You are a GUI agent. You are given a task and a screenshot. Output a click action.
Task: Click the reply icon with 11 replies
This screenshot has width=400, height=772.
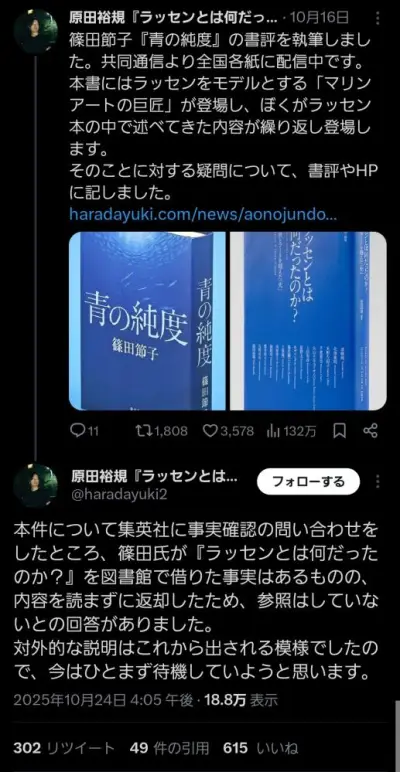[x=84, y=431]
